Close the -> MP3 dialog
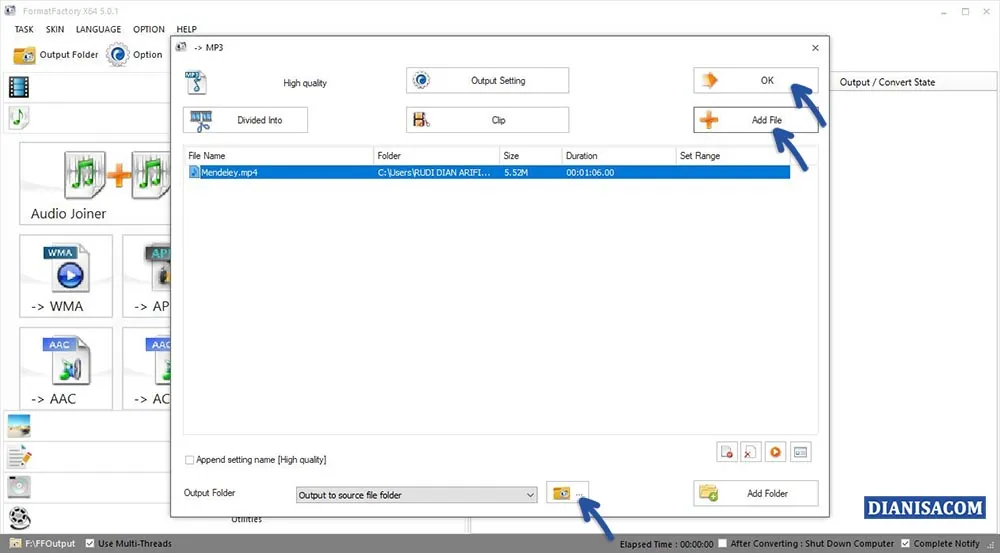This screenshot has height=553, width=1000. [815, 48]
